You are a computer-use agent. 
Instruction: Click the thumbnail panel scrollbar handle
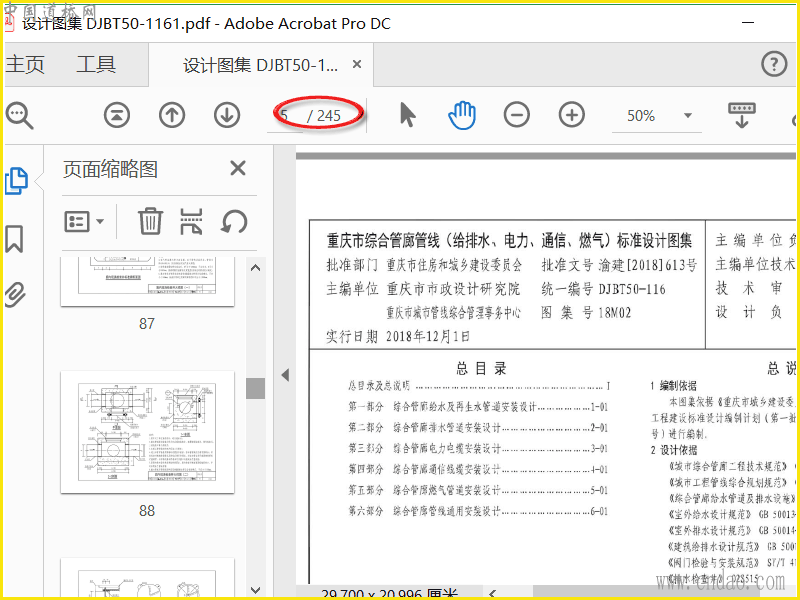256,388
